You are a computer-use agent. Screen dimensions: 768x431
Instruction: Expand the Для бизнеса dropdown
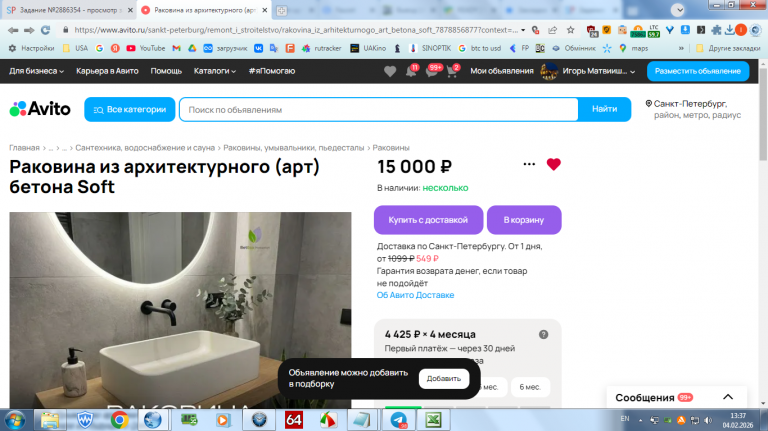pyautogui.click(x=37, y=71)
